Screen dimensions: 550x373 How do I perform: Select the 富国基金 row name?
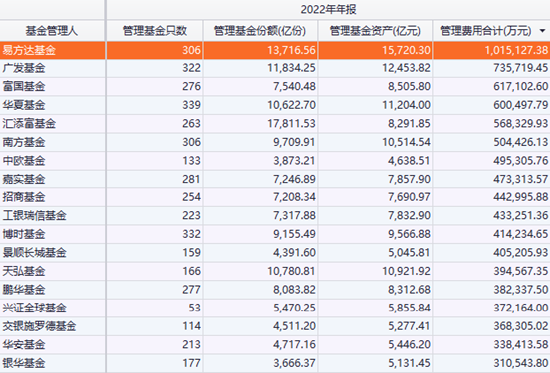[x=24, y=86]
